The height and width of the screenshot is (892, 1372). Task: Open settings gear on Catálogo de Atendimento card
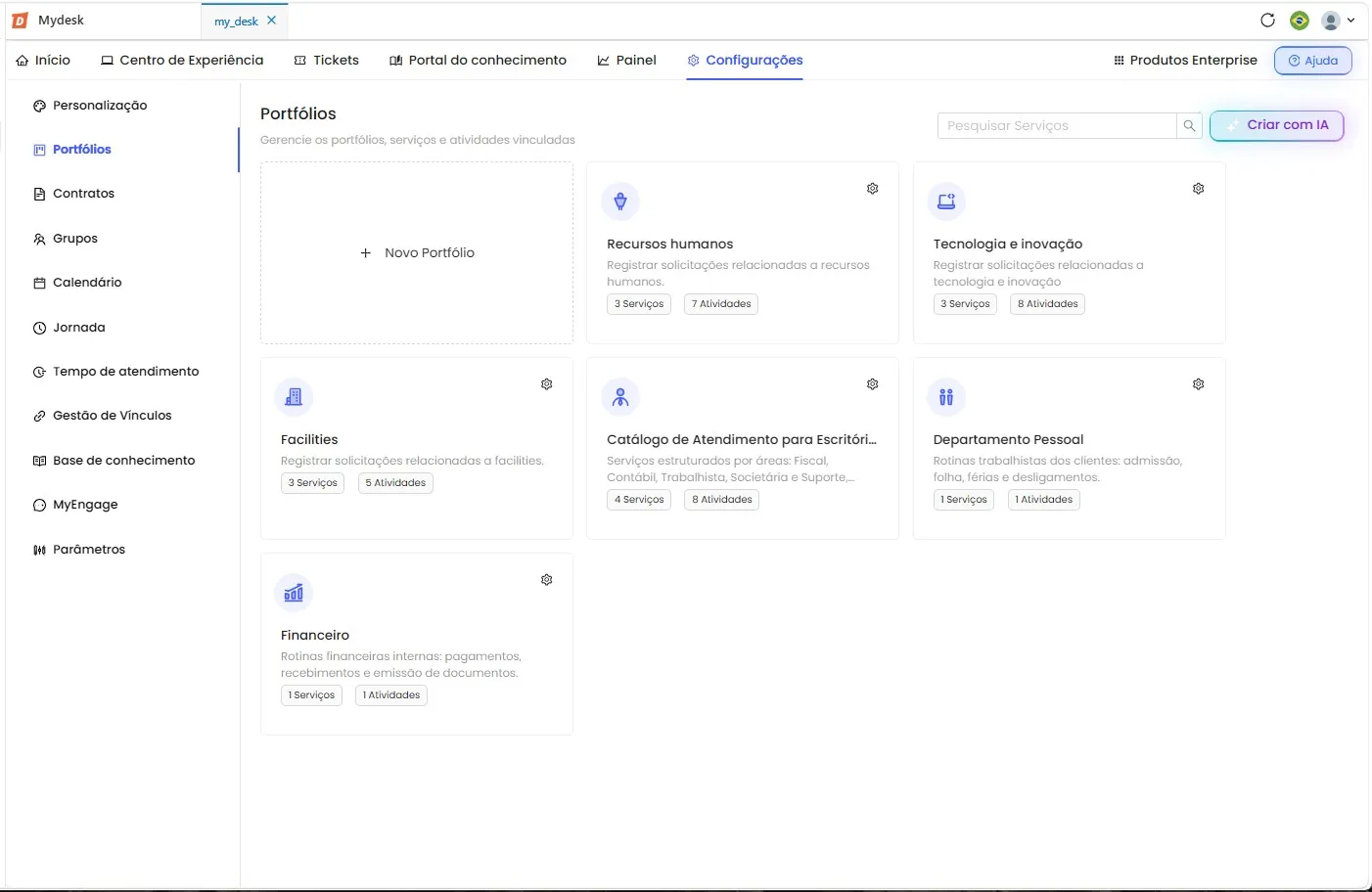(873, 384)
